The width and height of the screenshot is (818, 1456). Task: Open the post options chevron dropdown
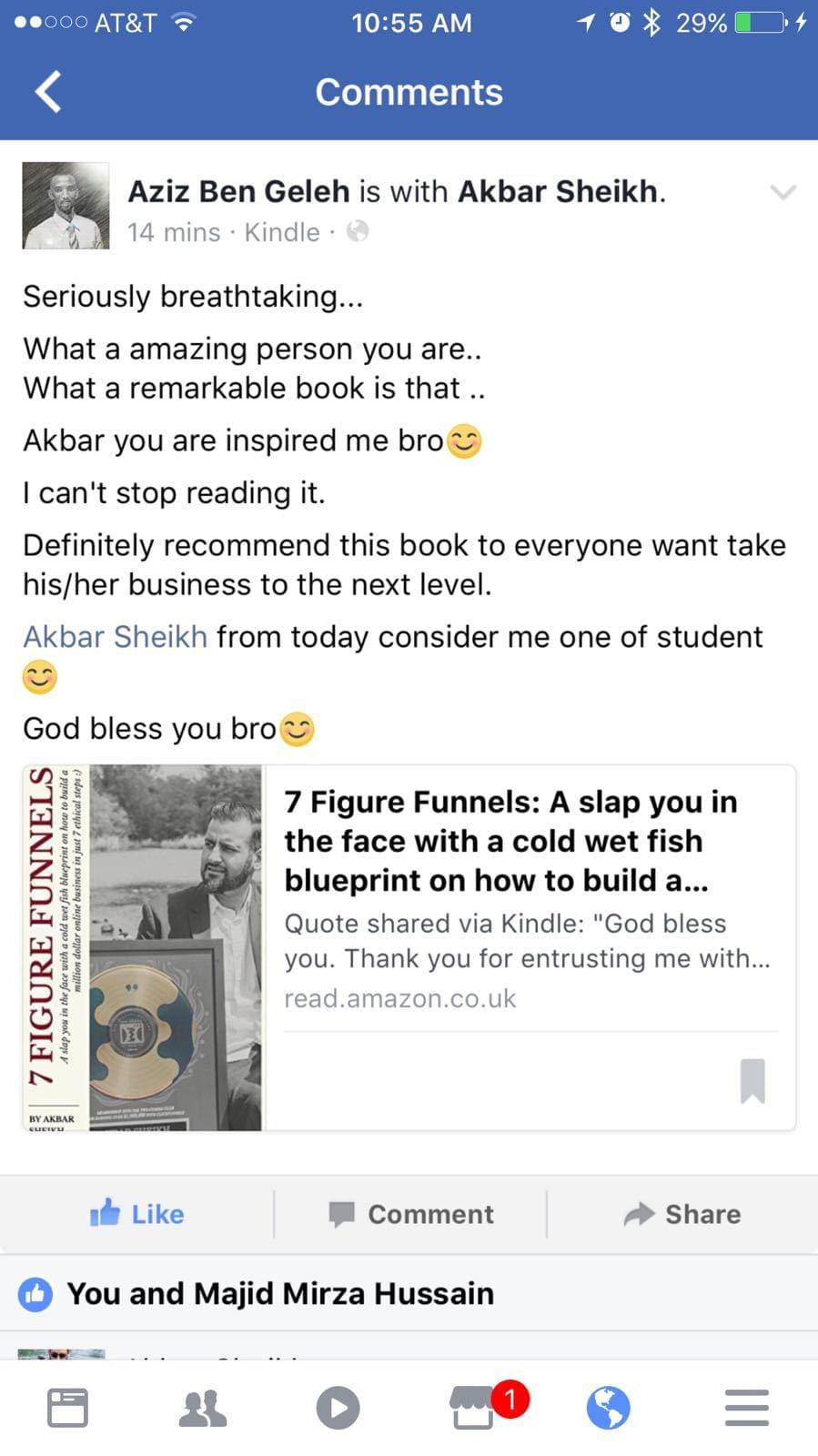(x=783, y=192)
